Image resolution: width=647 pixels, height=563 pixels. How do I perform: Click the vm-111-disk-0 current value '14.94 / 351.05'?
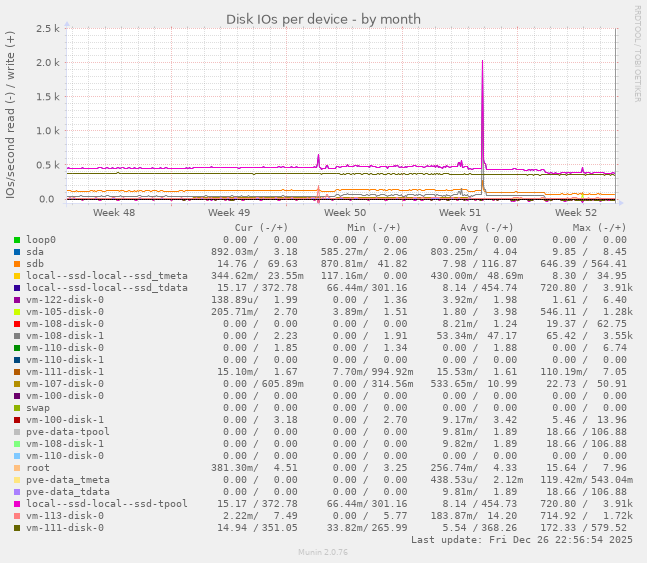[x=257, y=528]
